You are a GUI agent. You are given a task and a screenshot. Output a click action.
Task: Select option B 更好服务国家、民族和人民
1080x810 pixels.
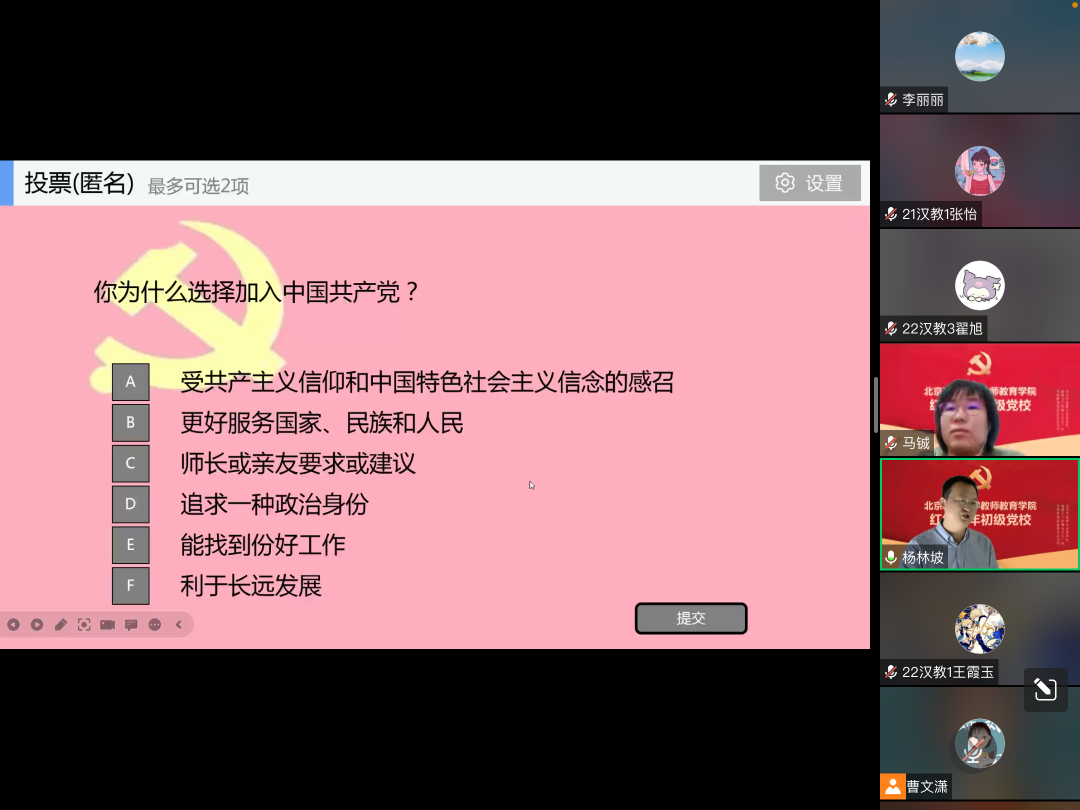coord(131,423)
